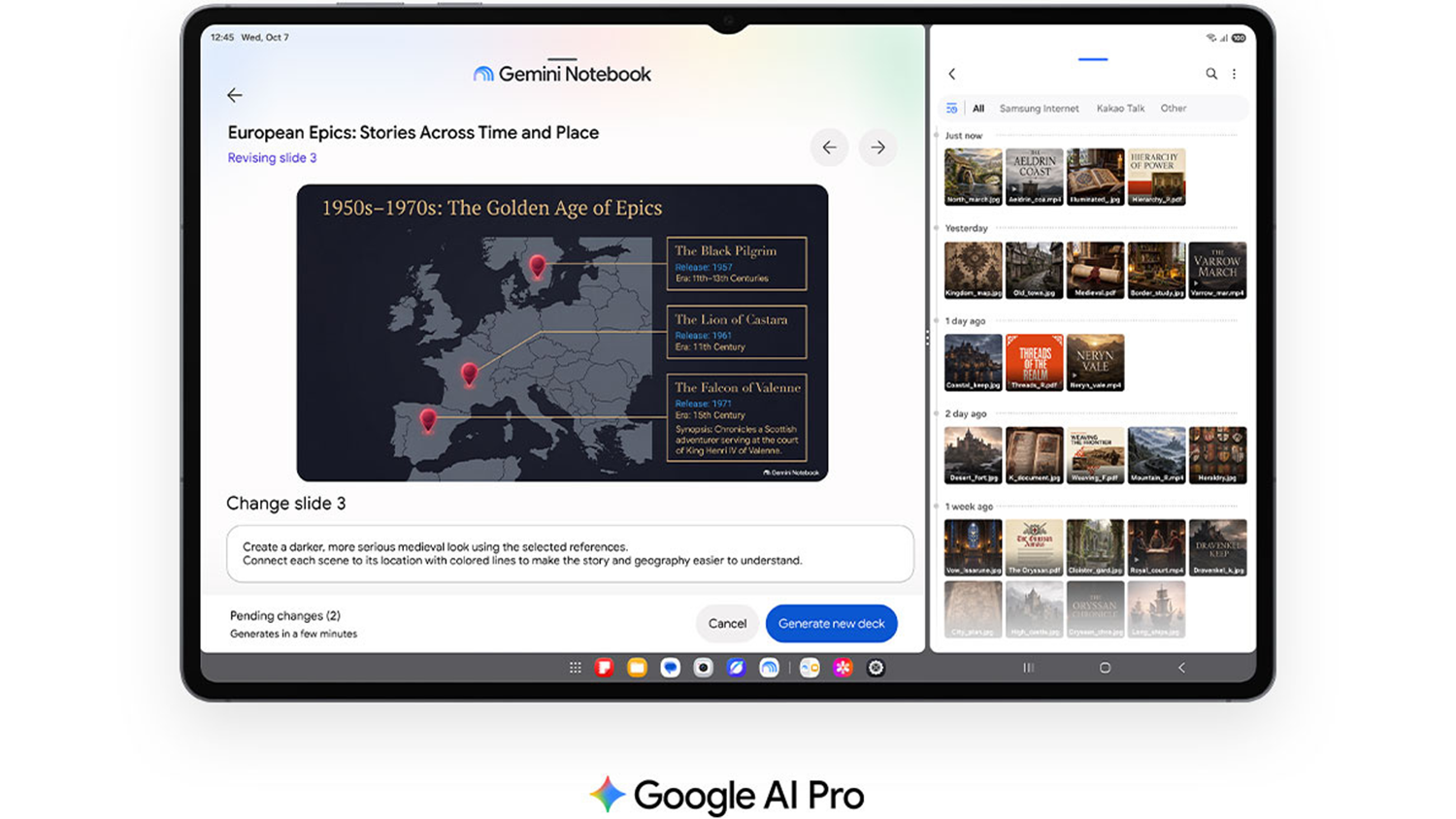Tap the back chevron in the file panel

[x=952, y=74]
